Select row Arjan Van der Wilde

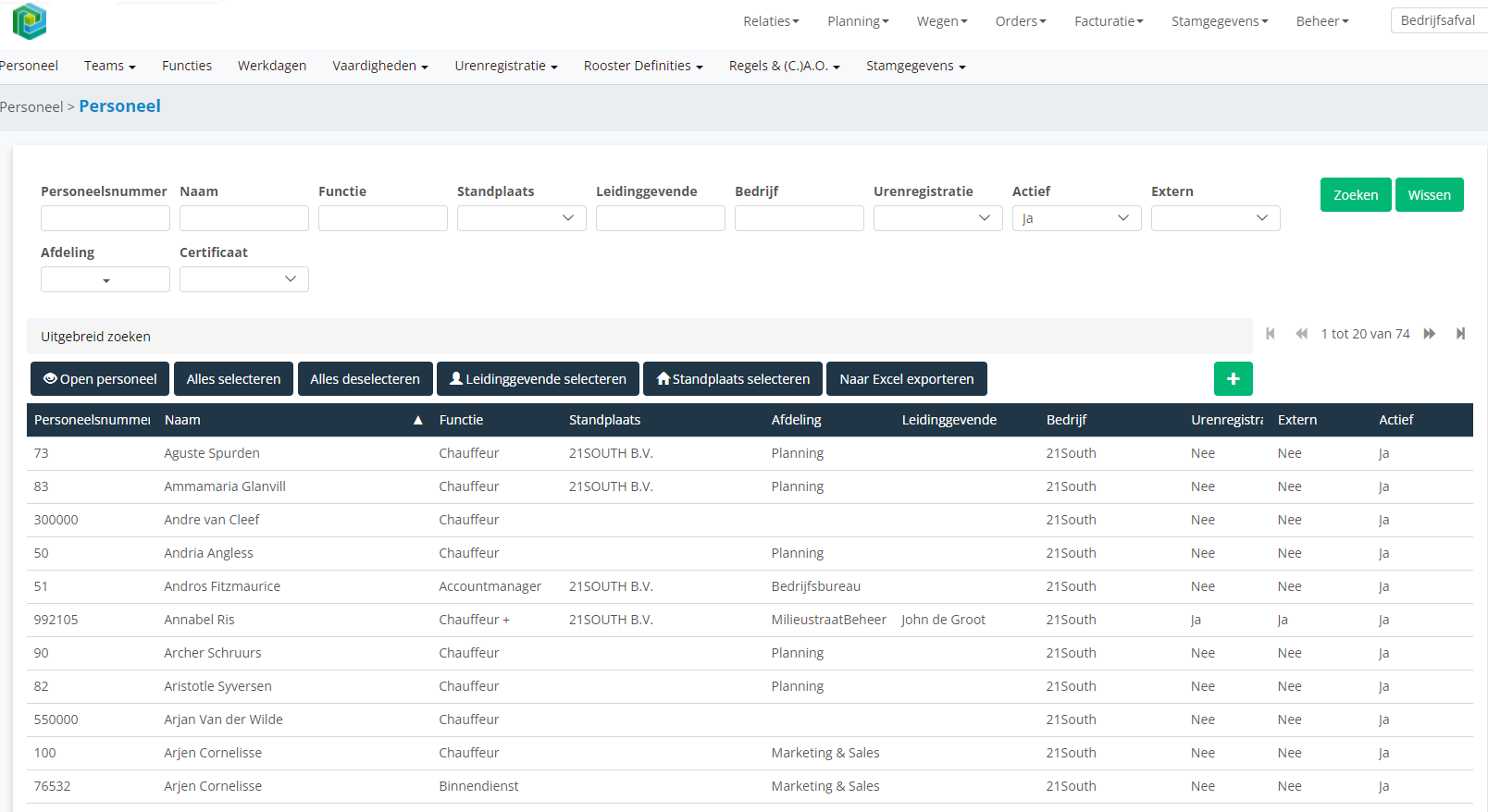pyautogui.click(x=750, y=720)
